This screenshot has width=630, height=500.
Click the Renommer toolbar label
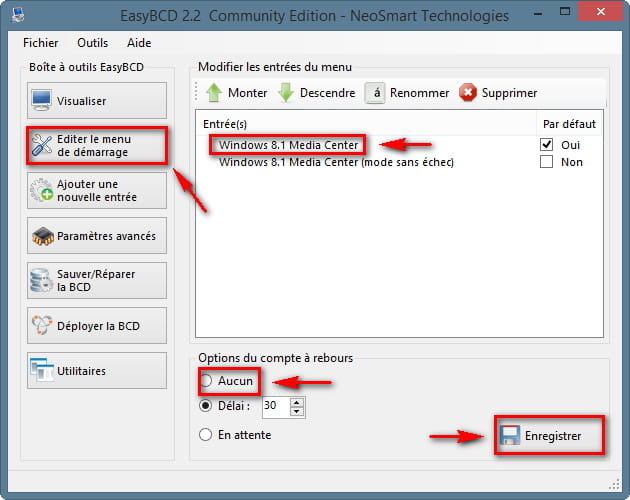tap(419, 93)
